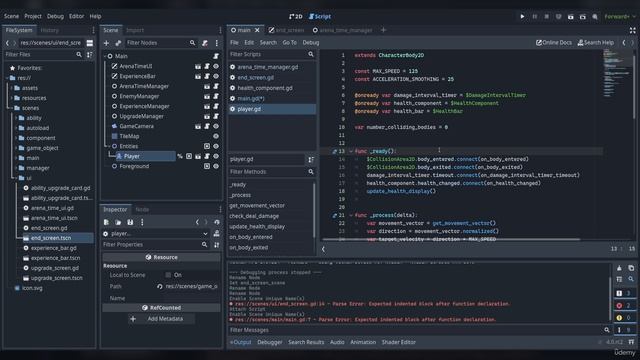
Task: Click the Search Help button
Action: point(596,42)
